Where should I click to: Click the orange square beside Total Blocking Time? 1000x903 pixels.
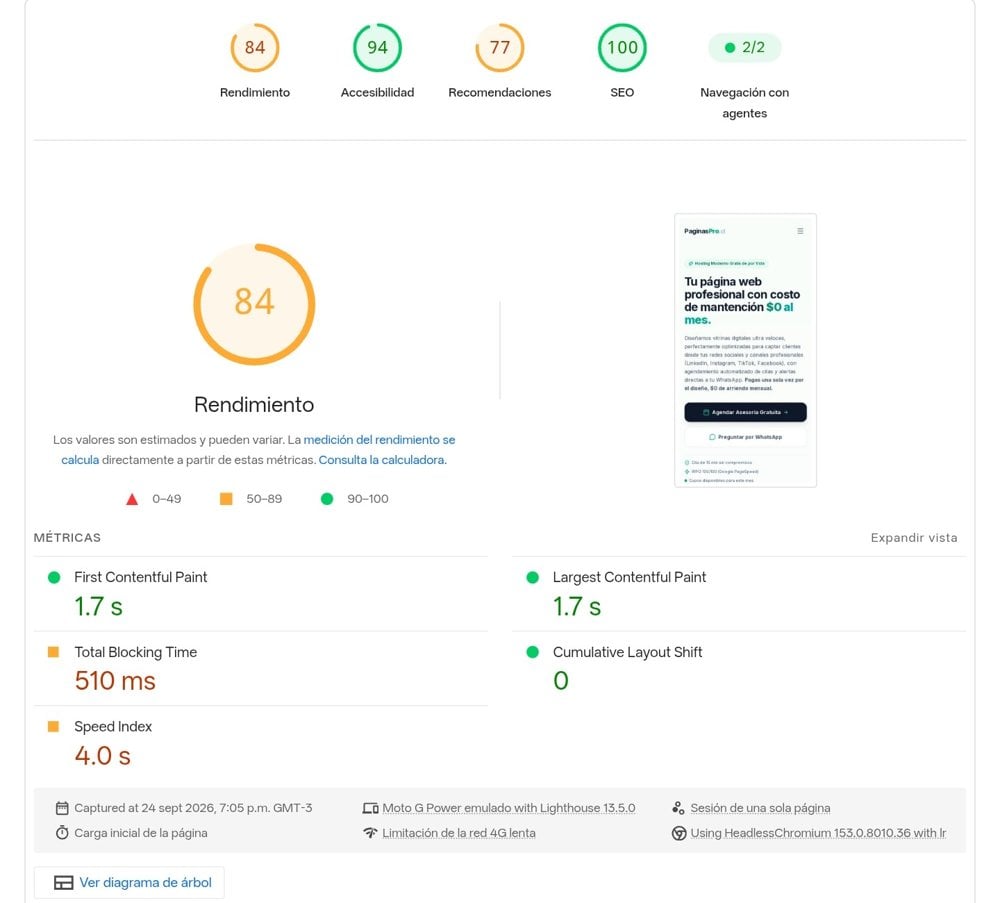pos(54,652)
